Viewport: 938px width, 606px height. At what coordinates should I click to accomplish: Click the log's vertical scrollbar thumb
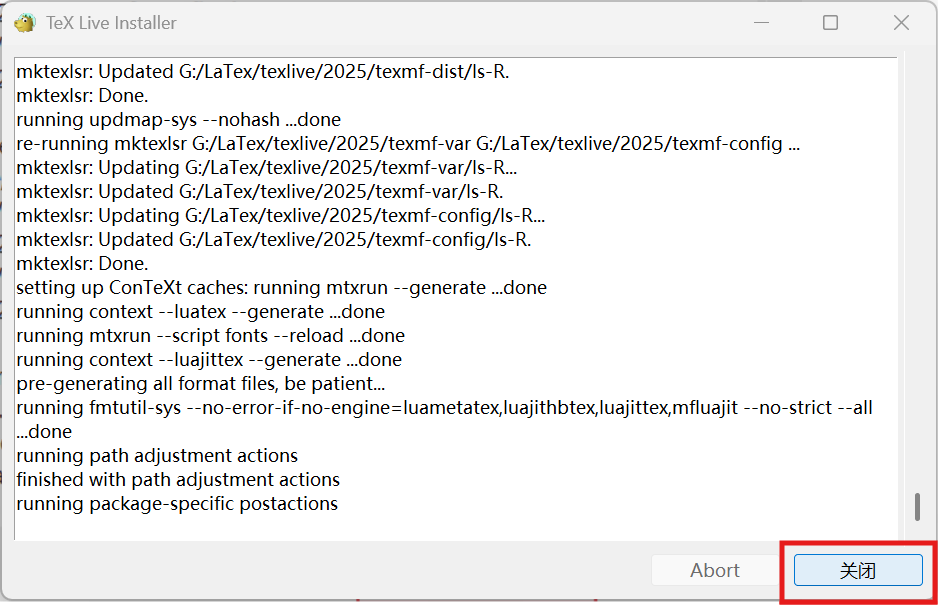pos(916,506)
